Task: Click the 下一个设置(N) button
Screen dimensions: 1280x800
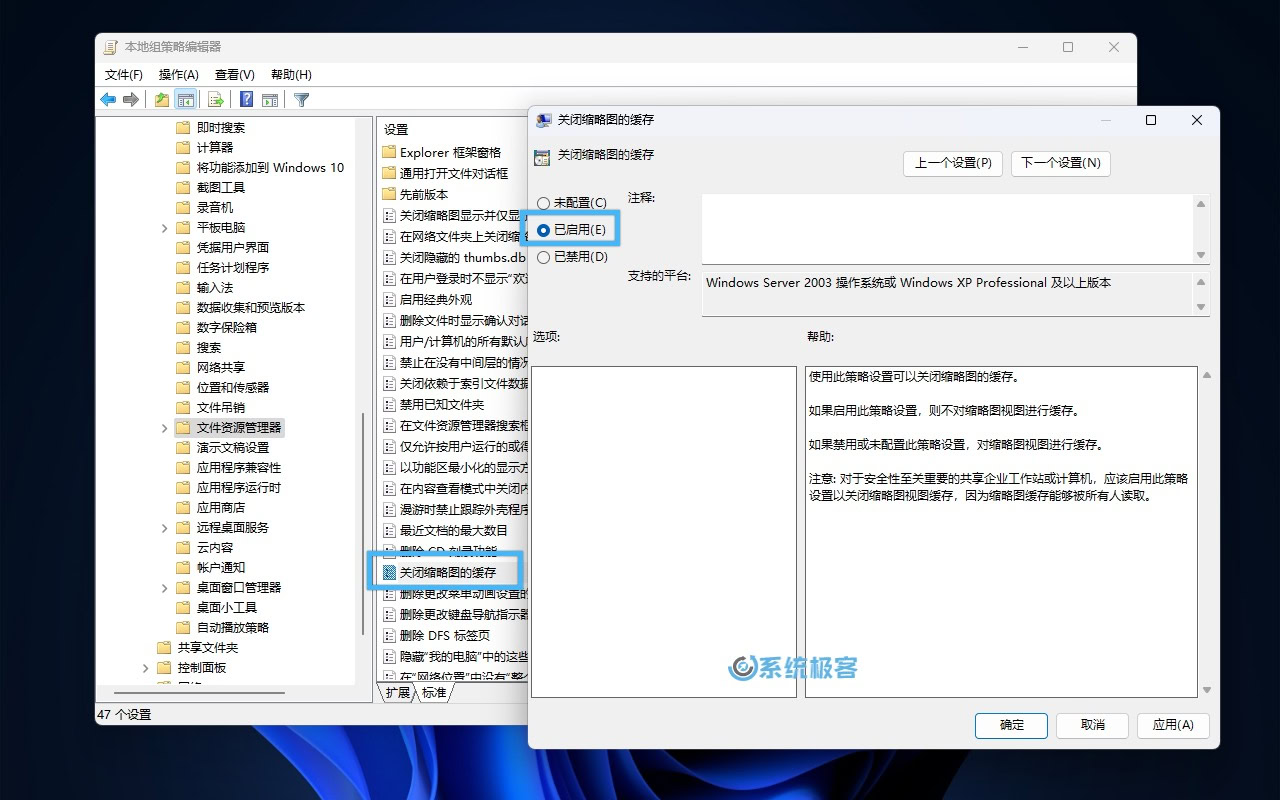Action: click(x=1061, y=163)
